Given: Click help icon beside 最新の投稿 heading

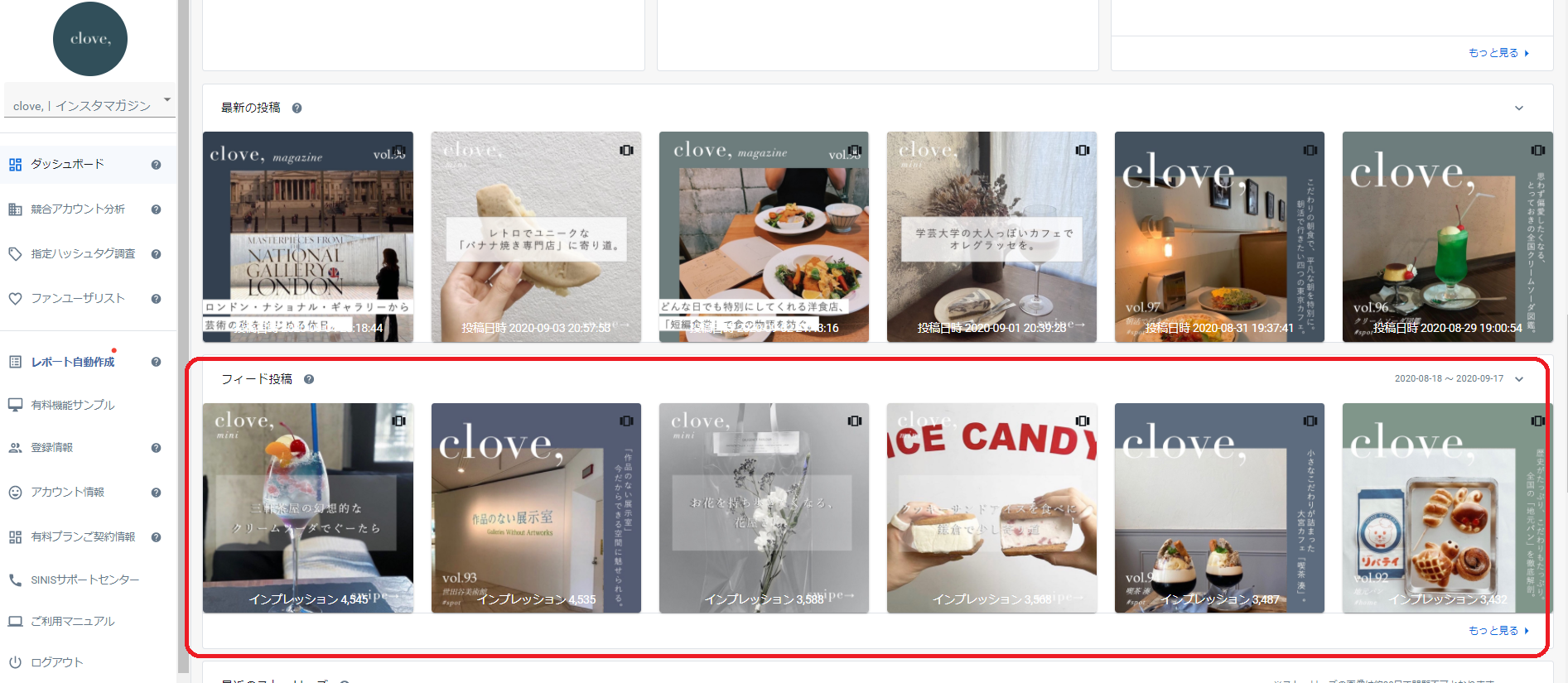Looking at the screenshot, I should point(297,108).
